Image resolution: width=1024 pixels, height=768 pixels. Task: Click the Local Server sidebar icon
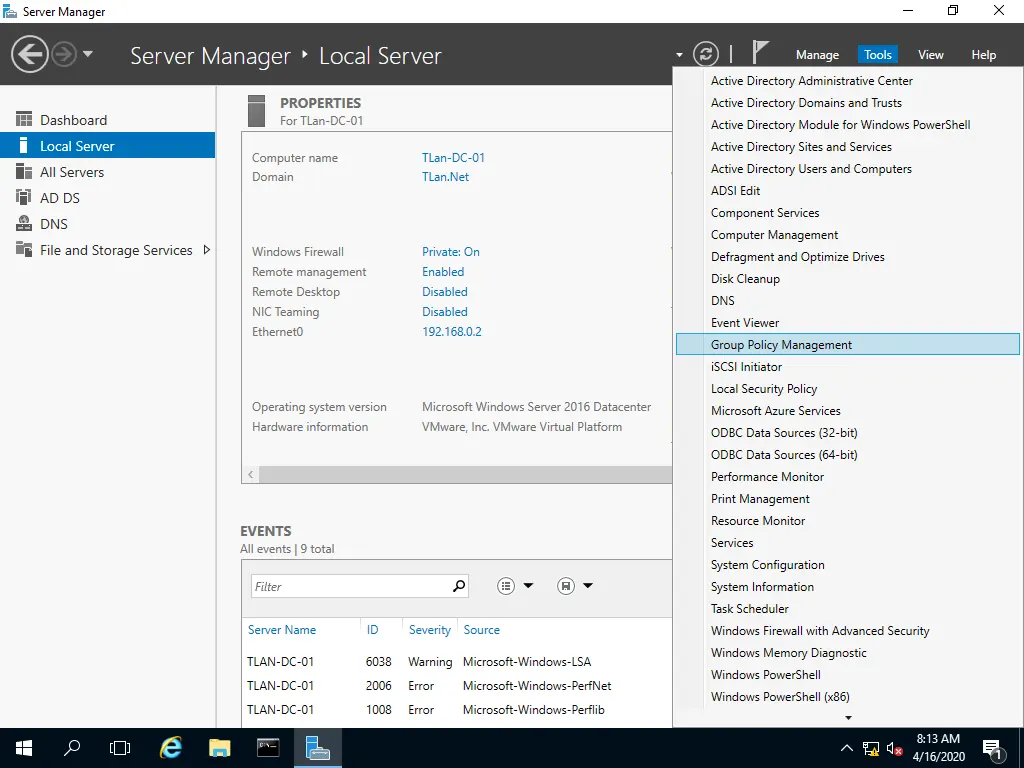(24, 145)
